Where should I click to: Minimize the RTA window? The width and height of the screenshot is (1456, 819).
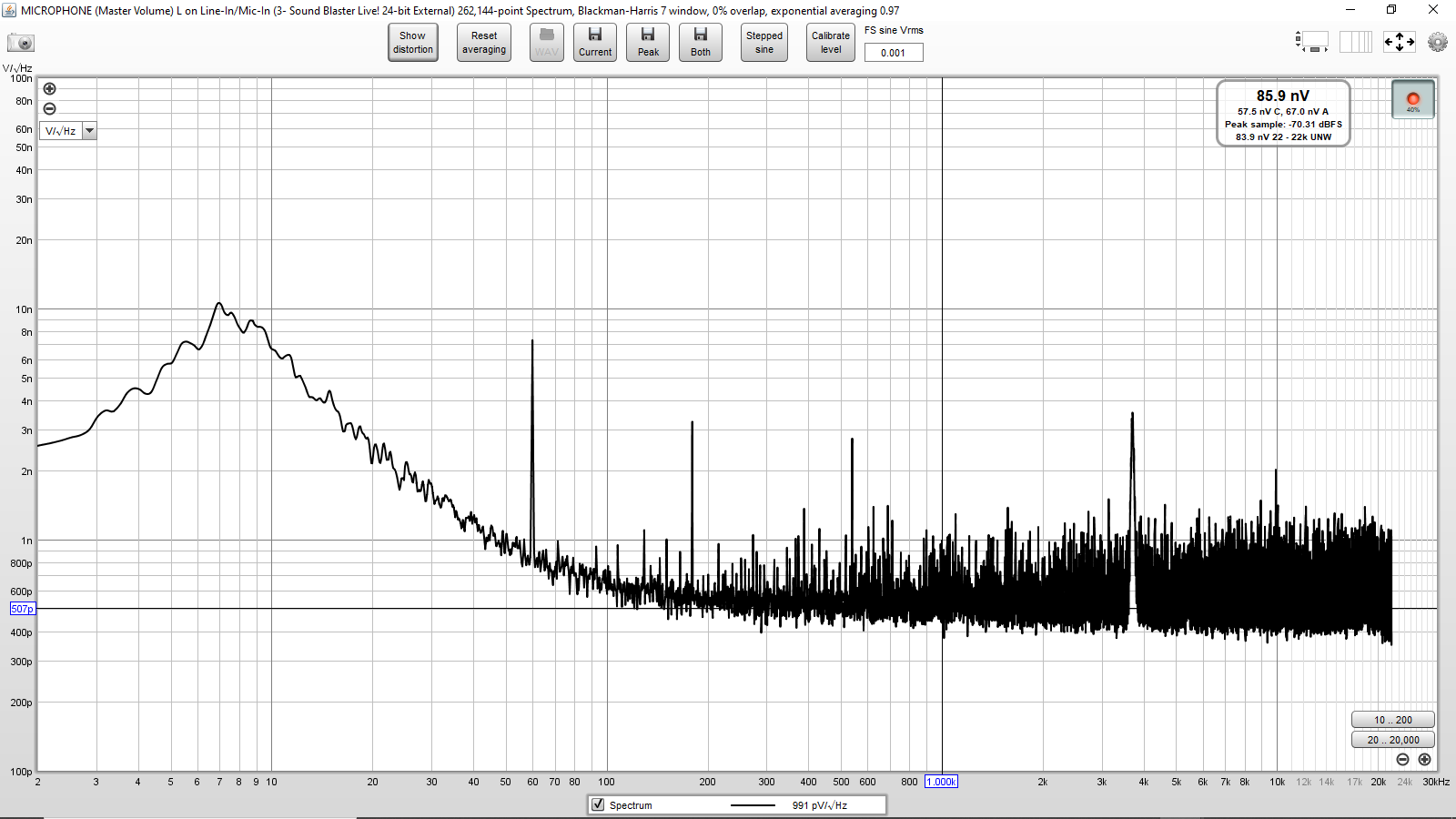point(1350,10)
